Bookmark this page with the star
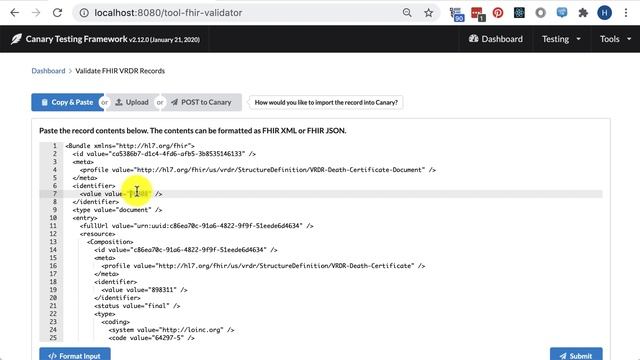Image resolution: width=640 pixels, height=360 pixels. tap(428, 13)
